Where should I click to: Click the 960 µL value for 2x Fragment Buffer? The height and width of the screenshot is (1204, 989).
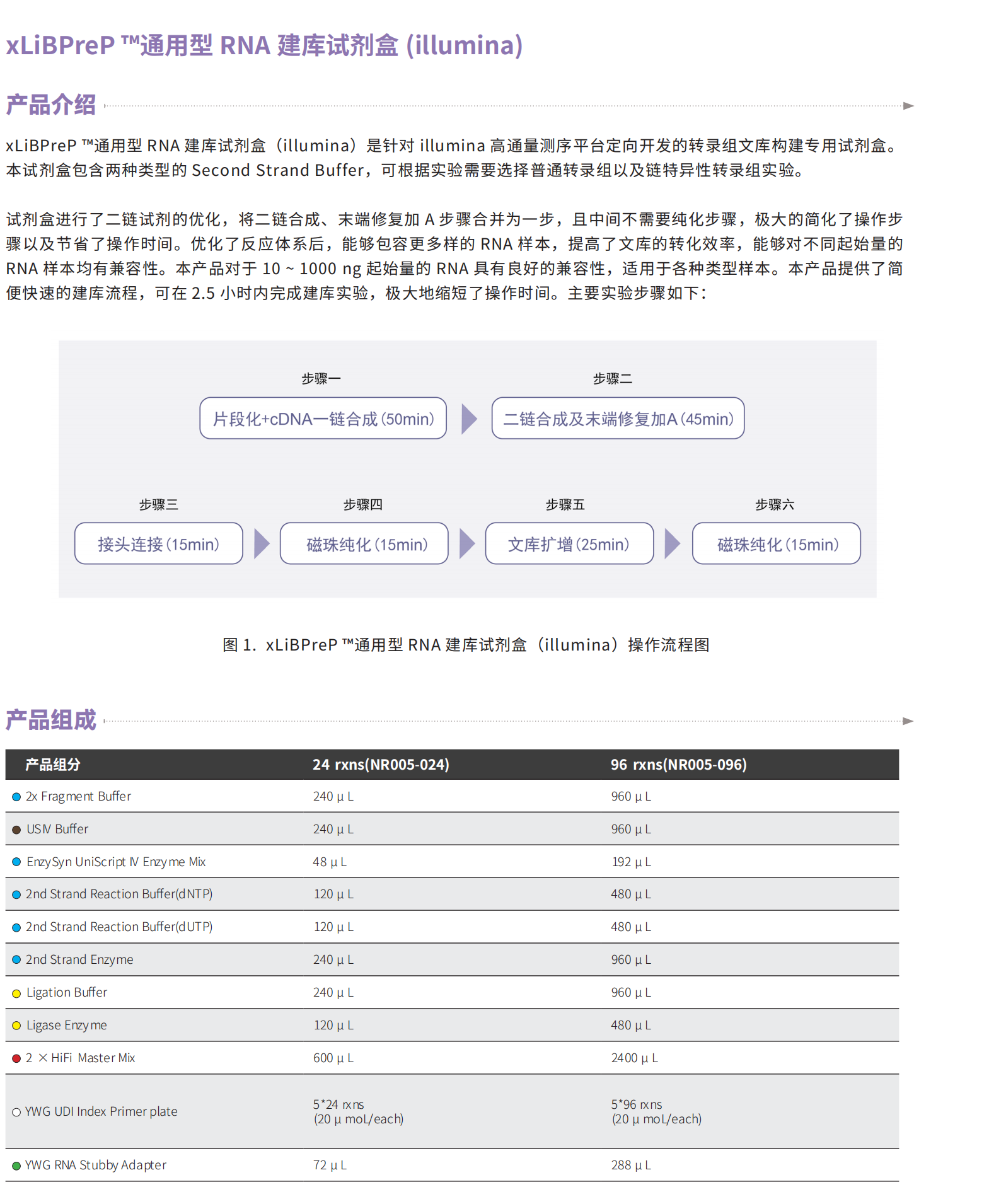631,797
